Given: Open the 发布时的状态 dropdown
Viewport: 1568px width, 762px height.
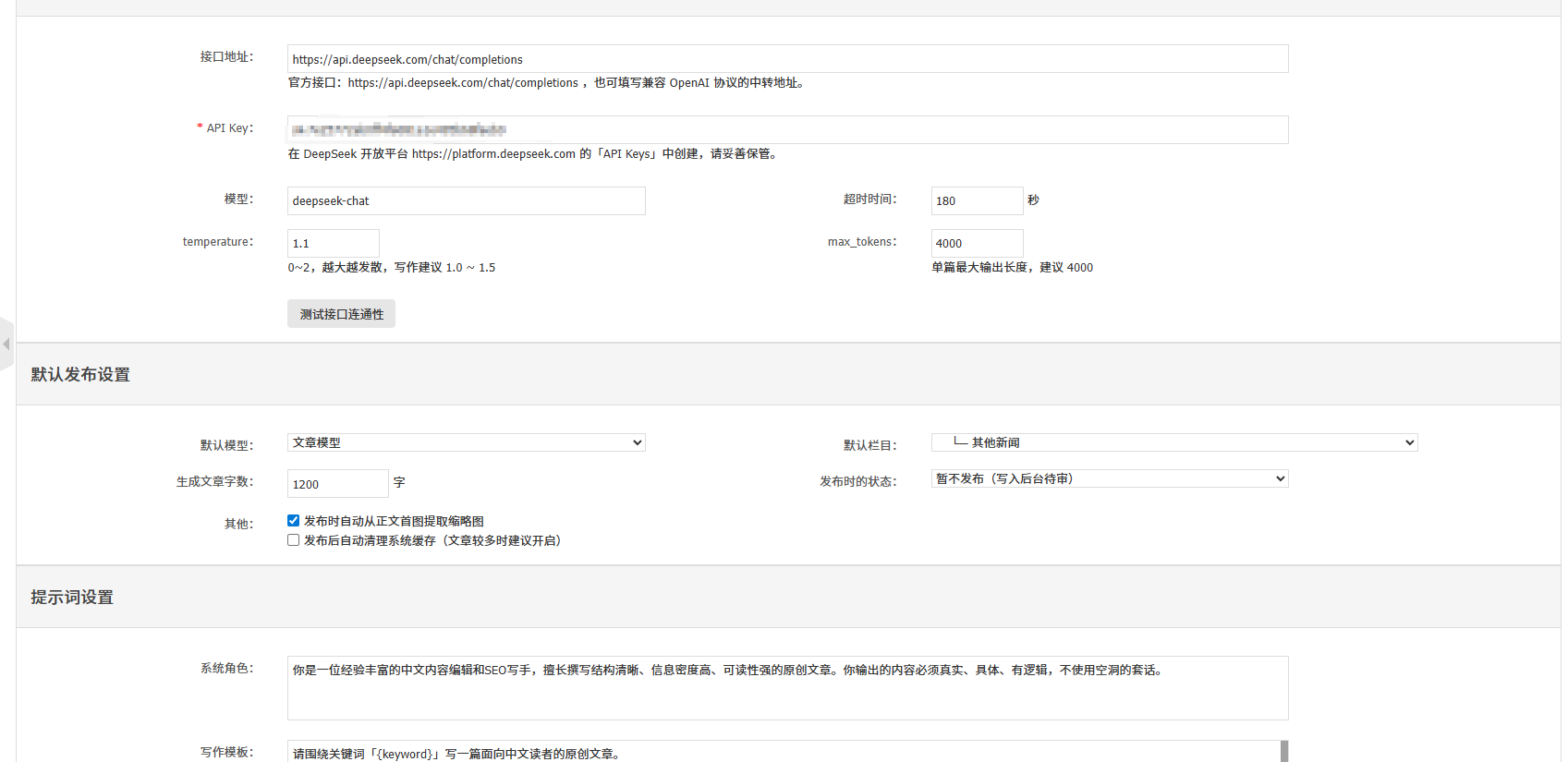Looking at the screenshot, I should pos(1109,478).
